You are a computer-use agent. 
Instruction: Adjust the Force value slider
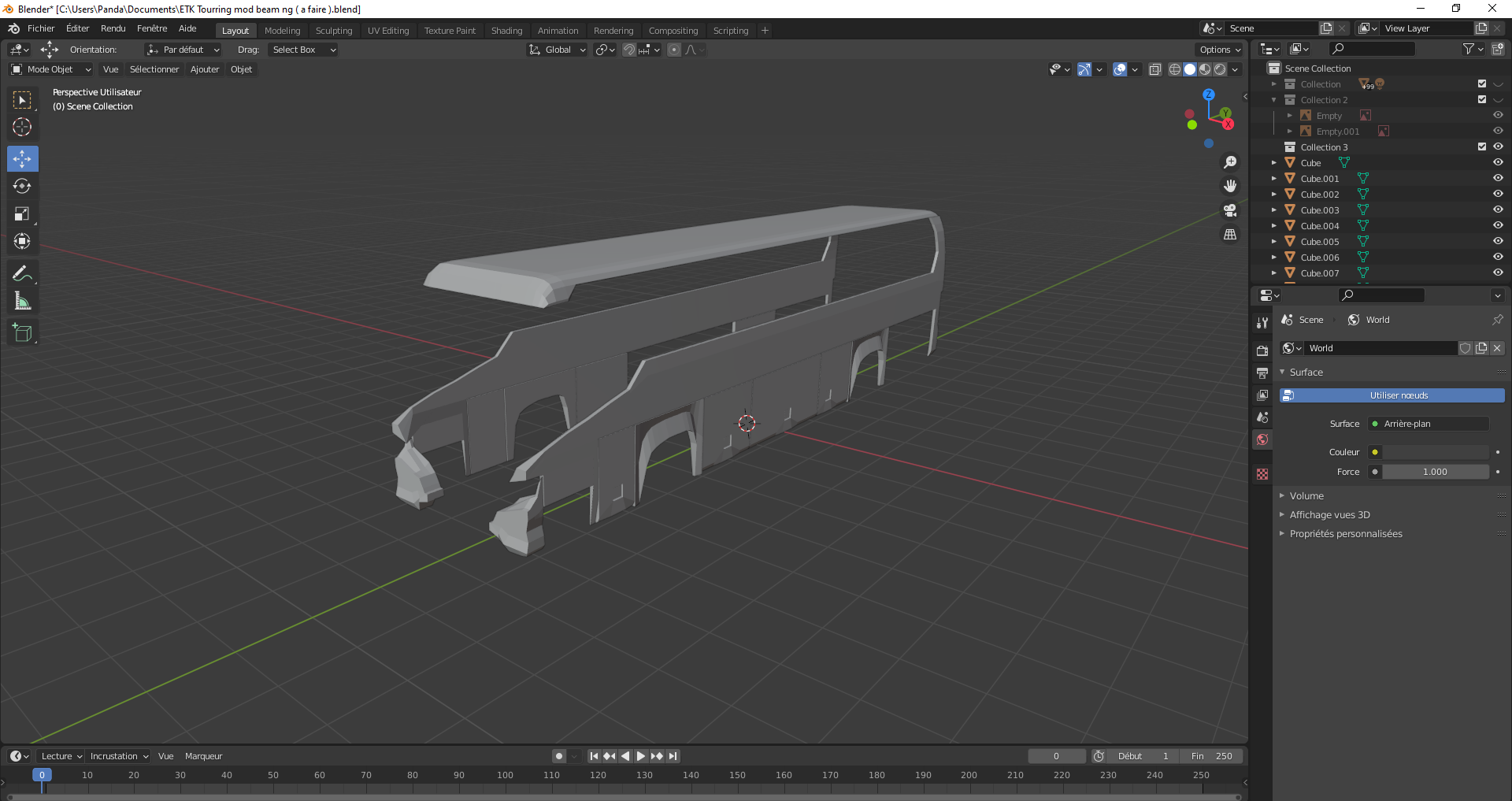click(x=1435, y=472)
